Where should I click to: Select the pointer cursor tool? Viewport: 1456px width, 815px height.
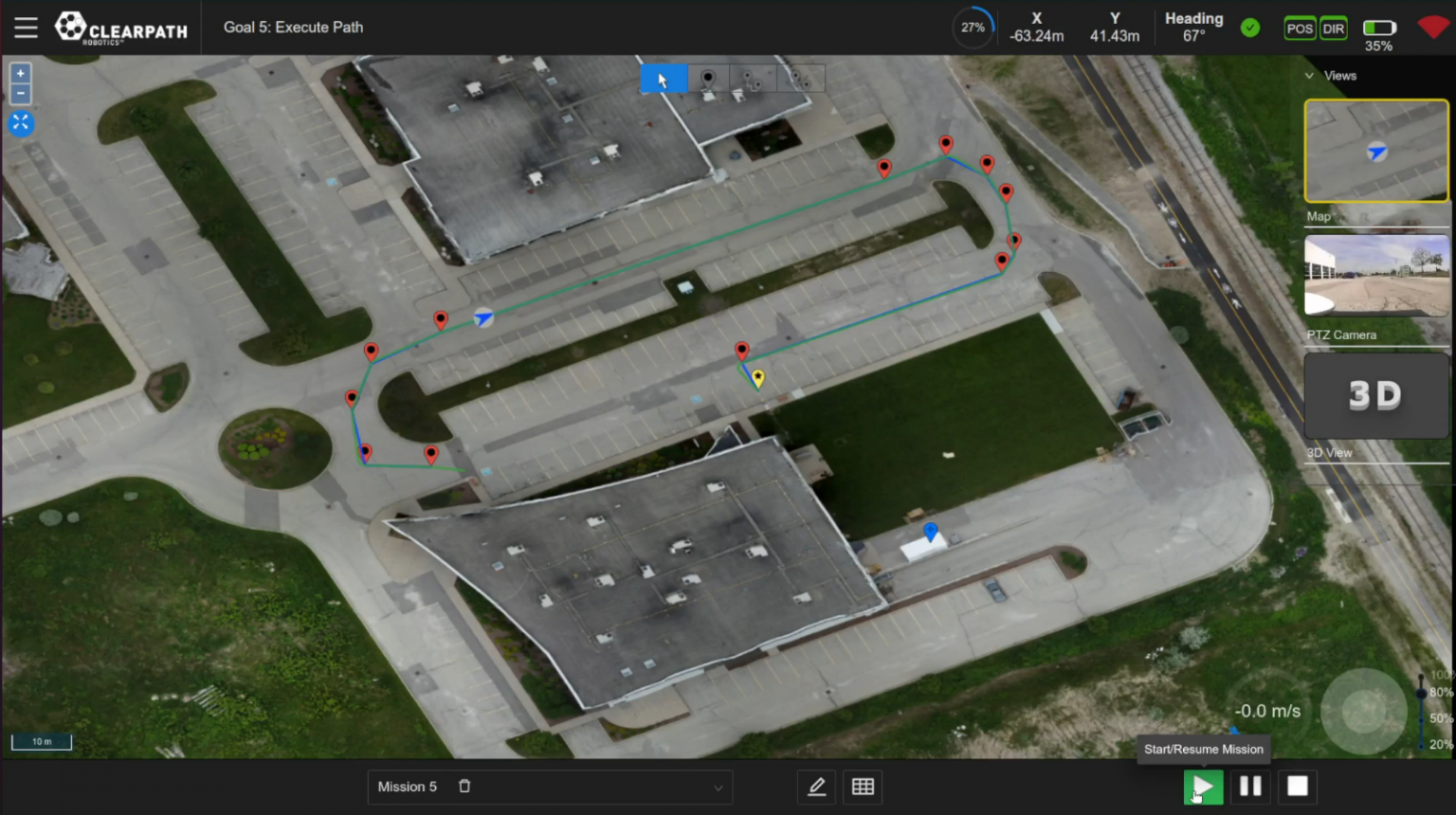click(663, 80)
